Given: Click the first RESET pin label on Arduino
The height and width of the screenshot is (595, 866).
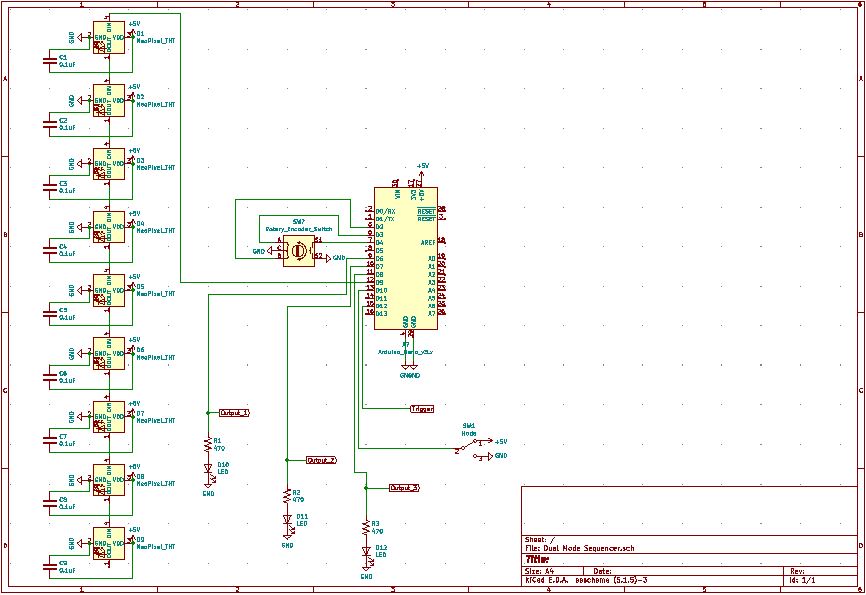Looking at the screenshot, I should click(426, 212).
